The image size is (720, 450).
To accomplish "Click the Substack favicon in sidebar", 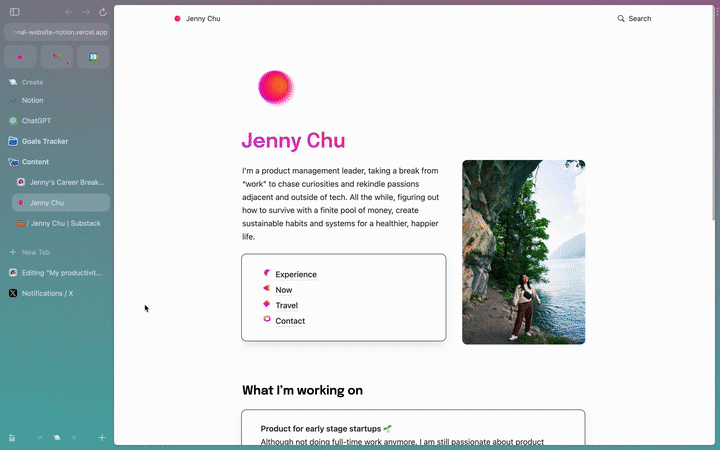I will coord(21,223).
